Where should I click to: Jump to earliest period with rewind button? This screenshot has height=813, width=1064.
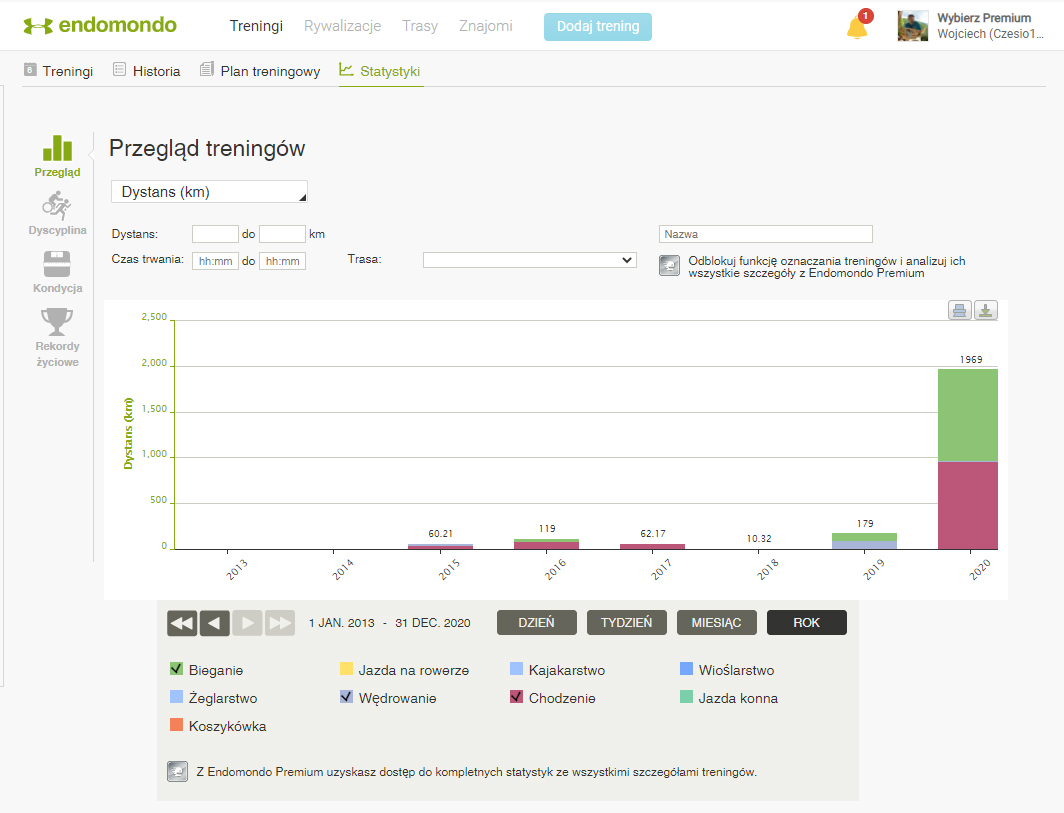tap(182, 623)
